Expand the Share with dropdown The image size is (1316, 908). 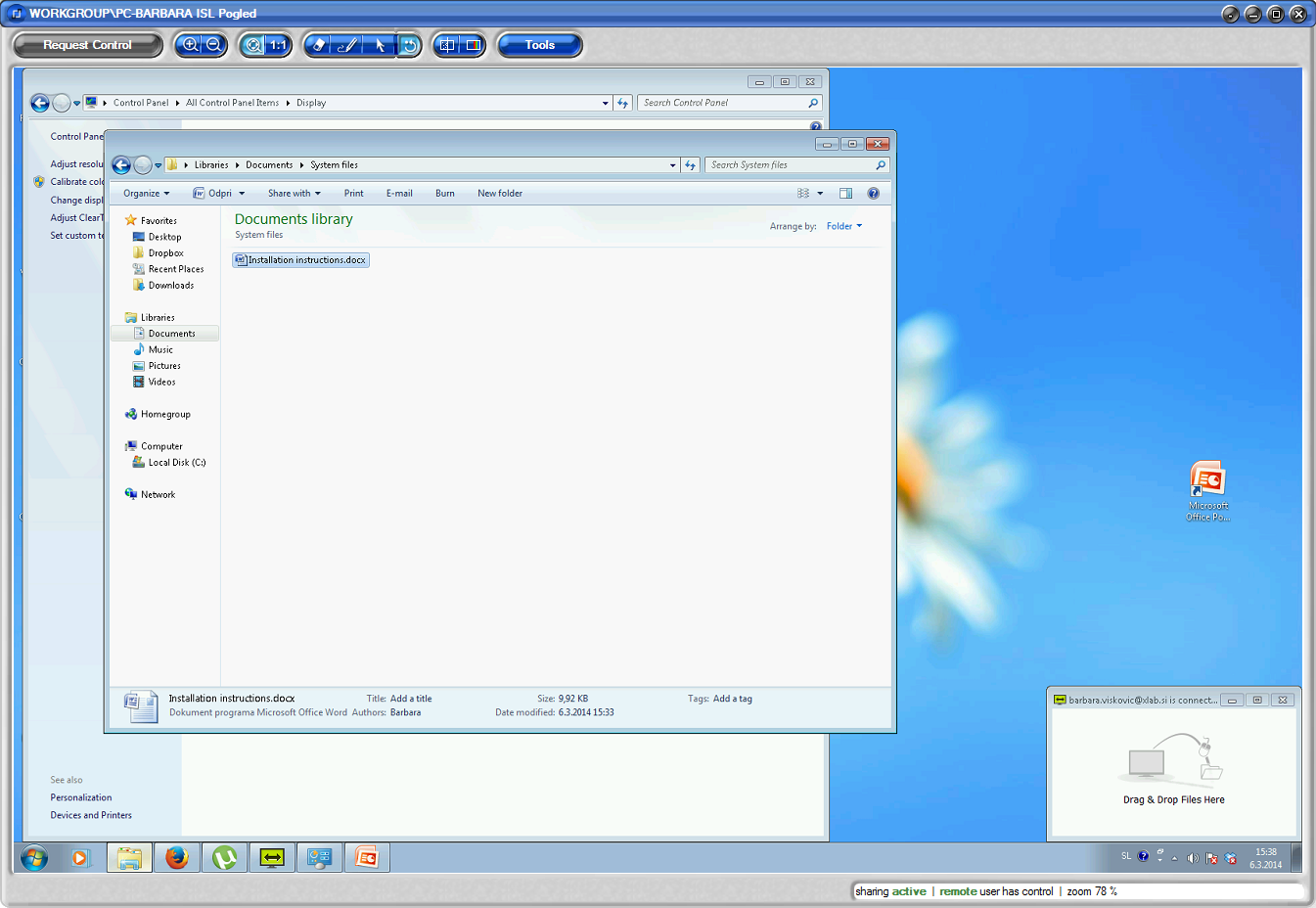tap(294, 193)
